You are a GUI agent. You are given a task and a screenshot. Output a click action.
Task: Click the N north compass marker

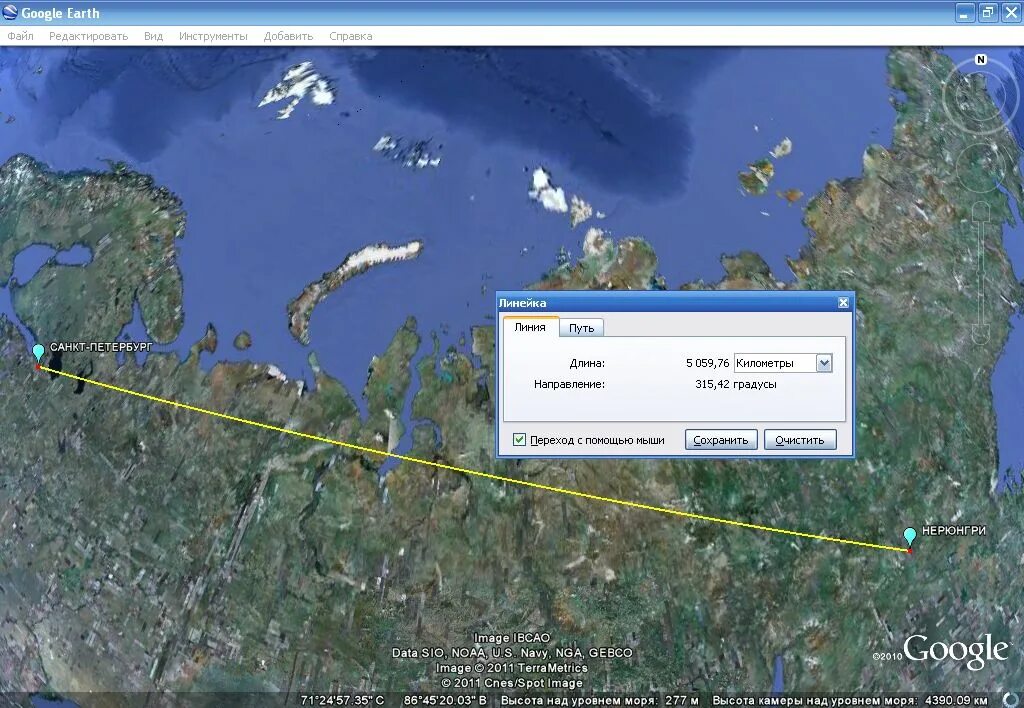[980, 59]
